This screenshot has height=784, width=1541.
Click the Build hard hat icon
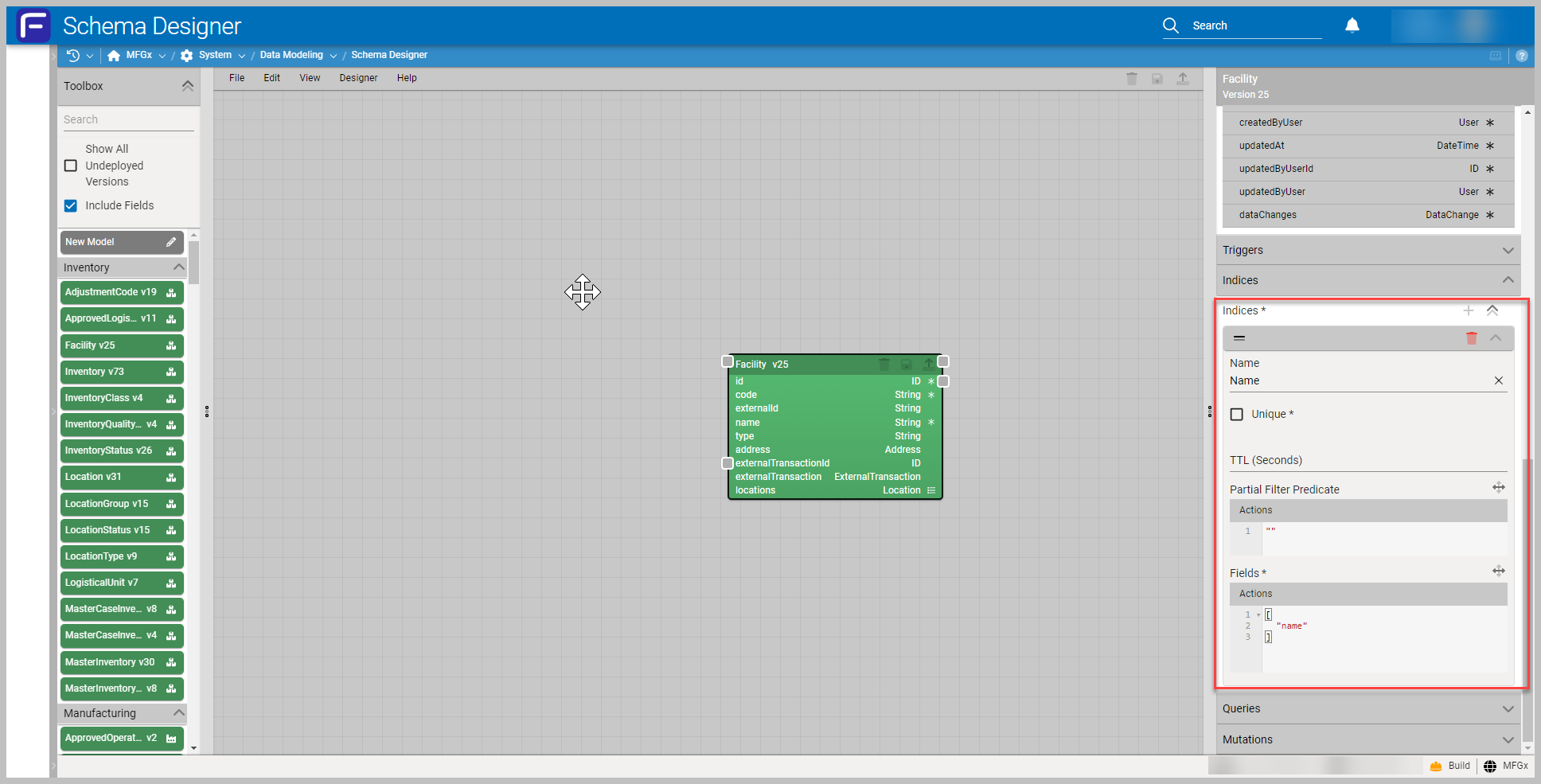(1436, 766)
